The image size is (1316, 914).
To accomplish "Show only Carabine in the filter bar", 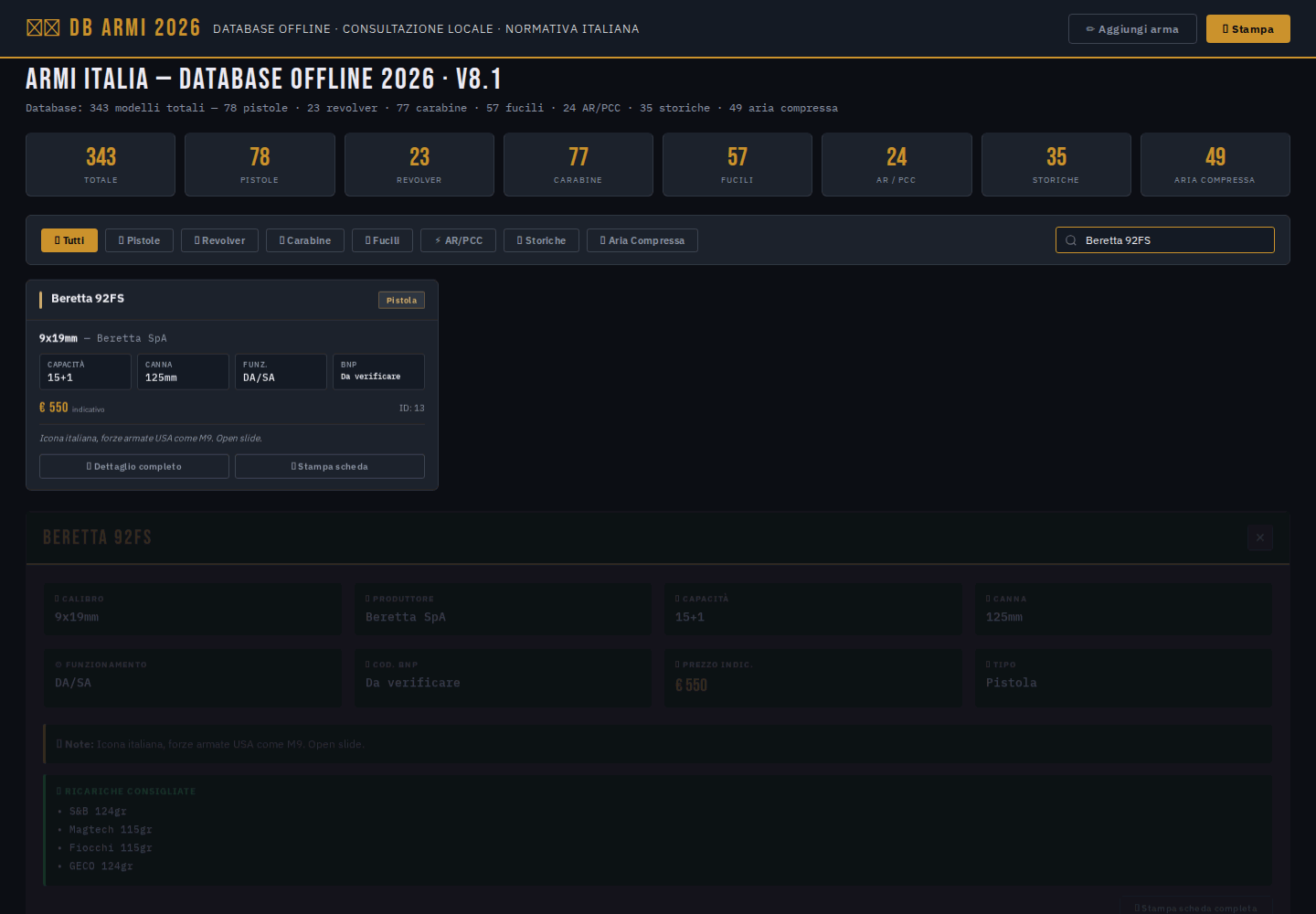I will (305, 240).
